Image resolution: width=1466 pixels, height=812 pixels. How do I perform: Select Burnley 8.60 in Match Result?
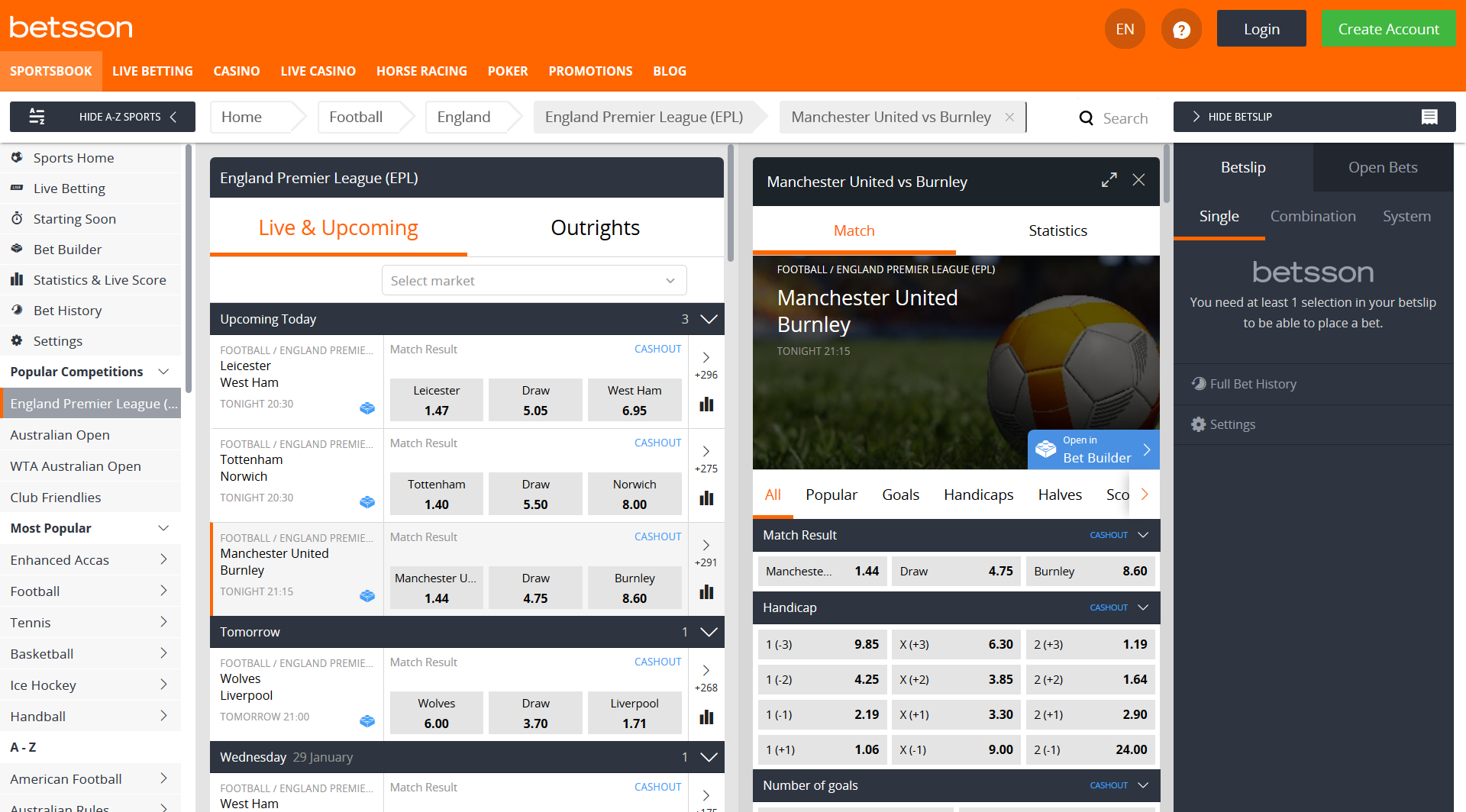coord(1090,571)
